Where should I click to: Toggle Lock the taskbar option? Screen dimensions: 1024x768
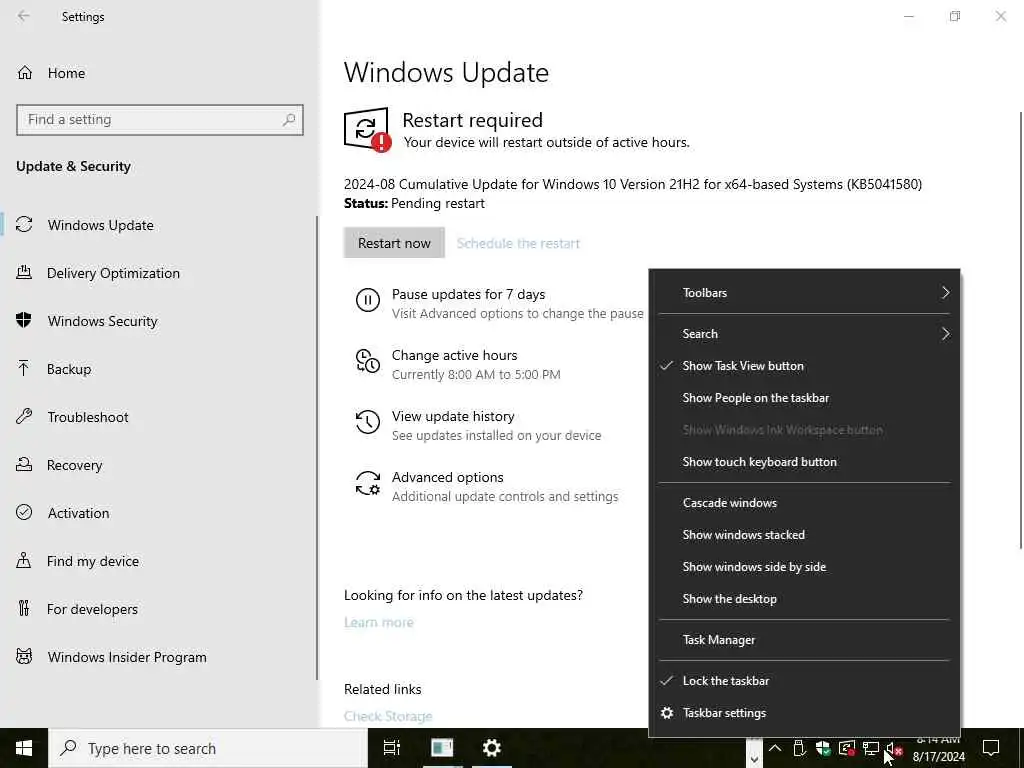[805, 680]
